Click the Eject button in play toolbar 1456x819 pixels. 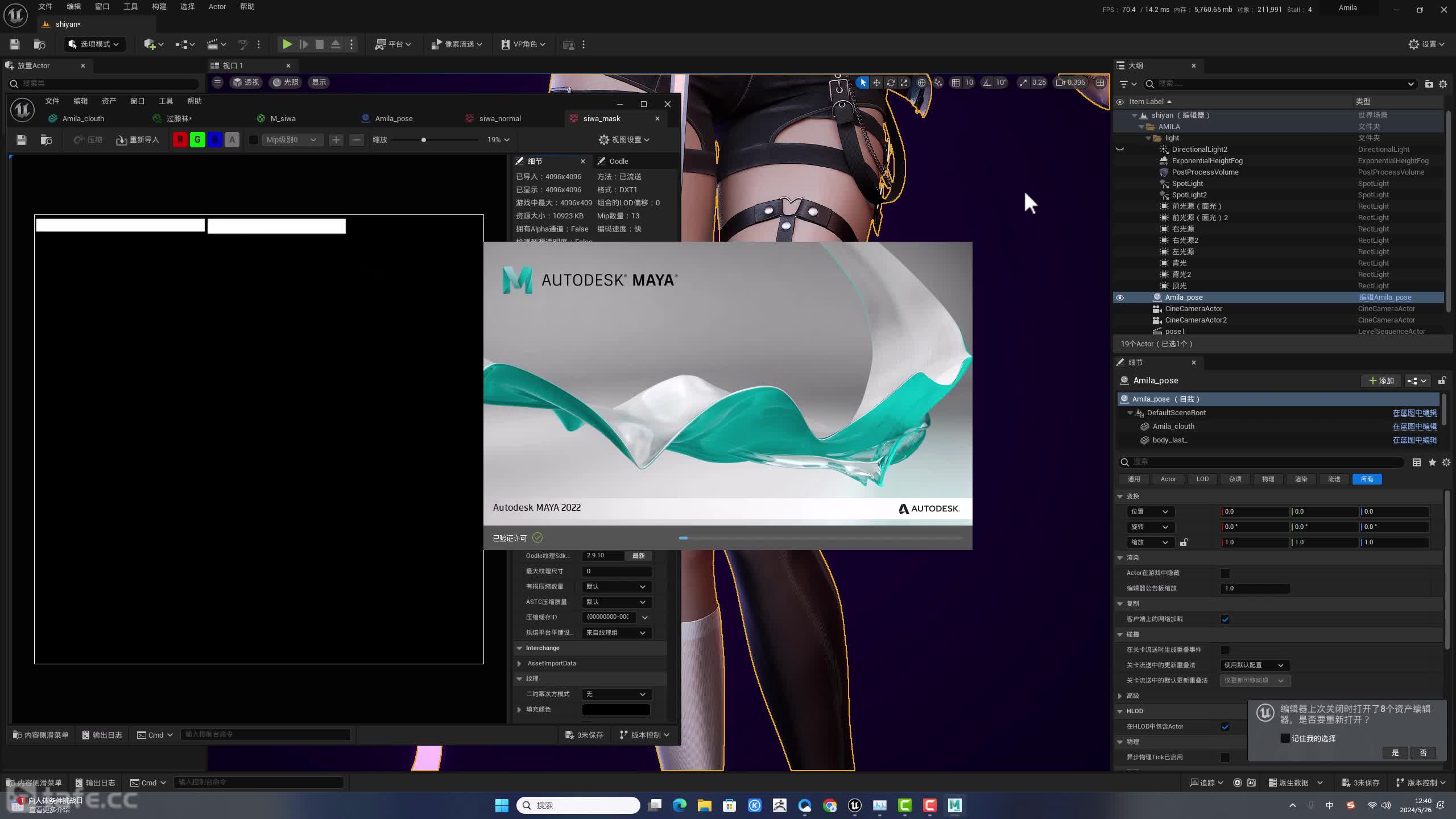coord(336,44)
